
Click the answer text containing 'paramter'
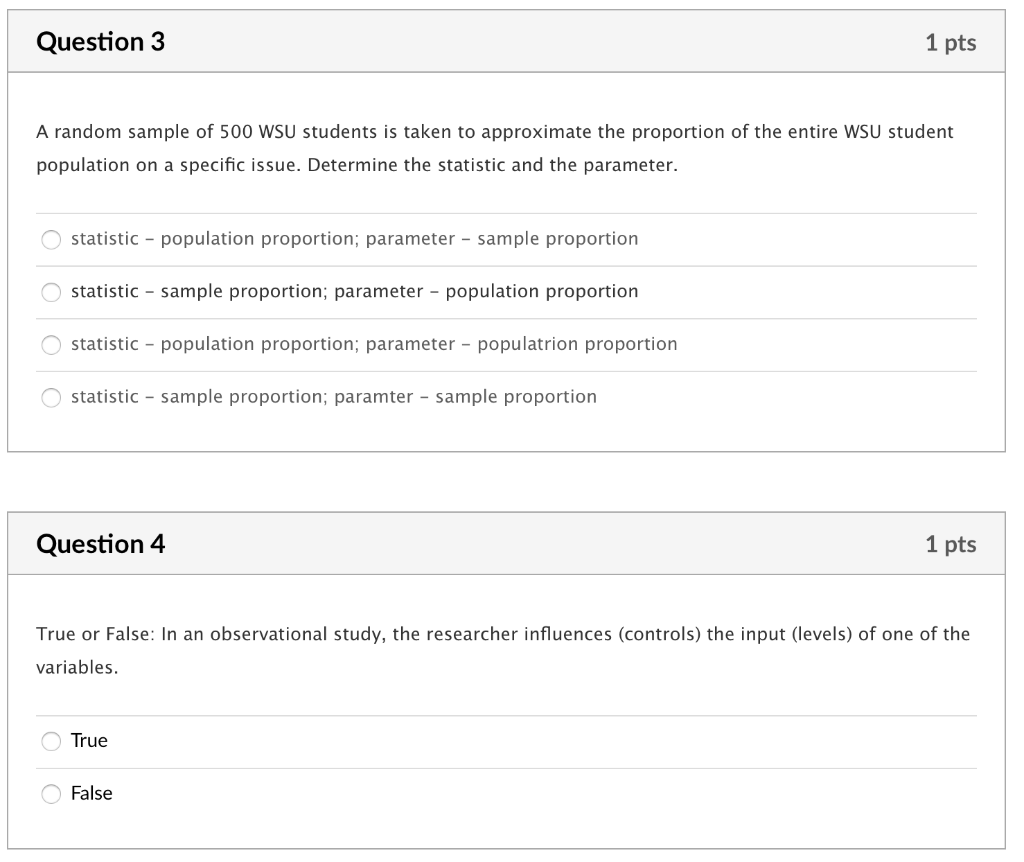pos(334,397)
